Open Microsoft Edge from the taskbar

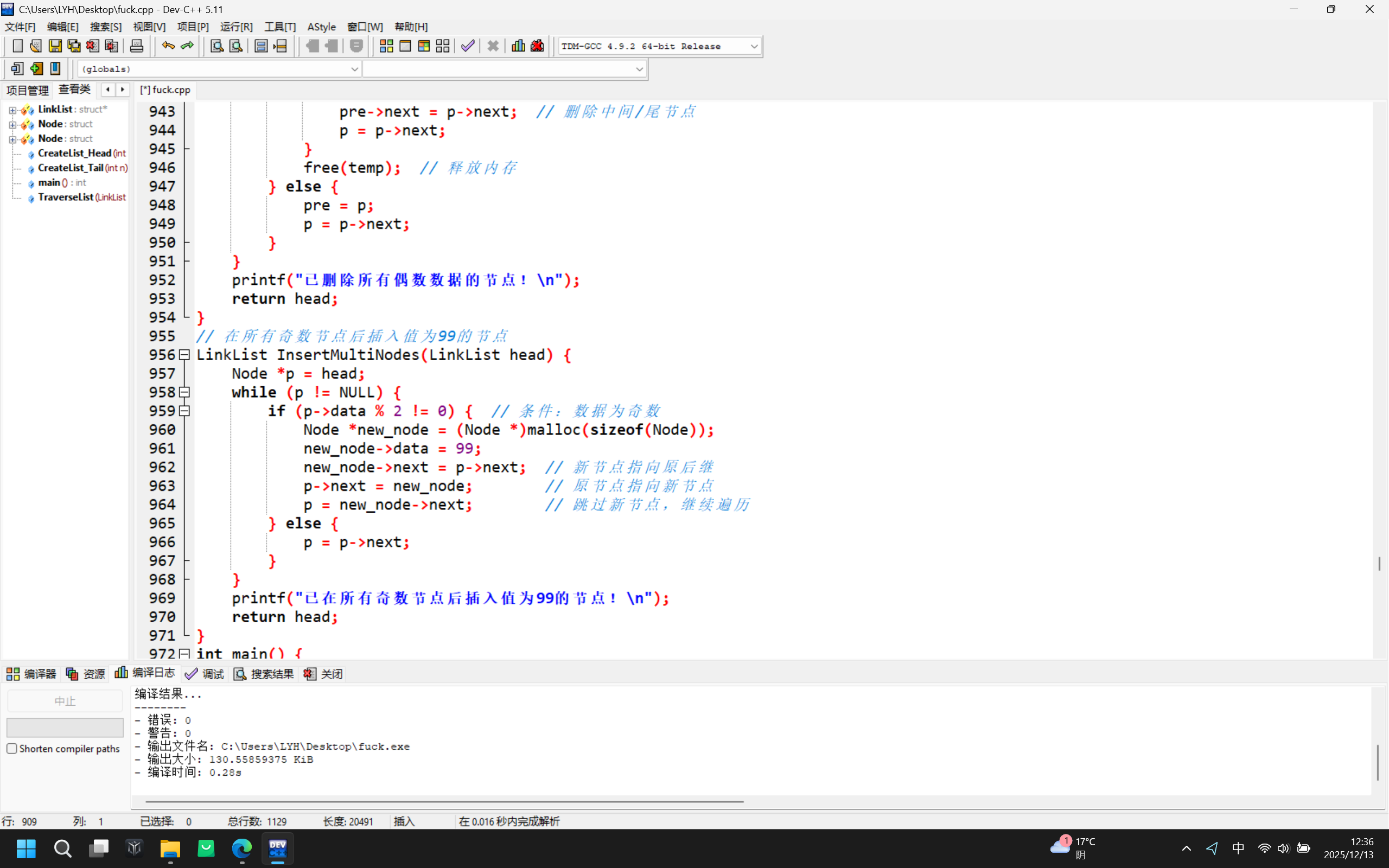click(241, 848)
